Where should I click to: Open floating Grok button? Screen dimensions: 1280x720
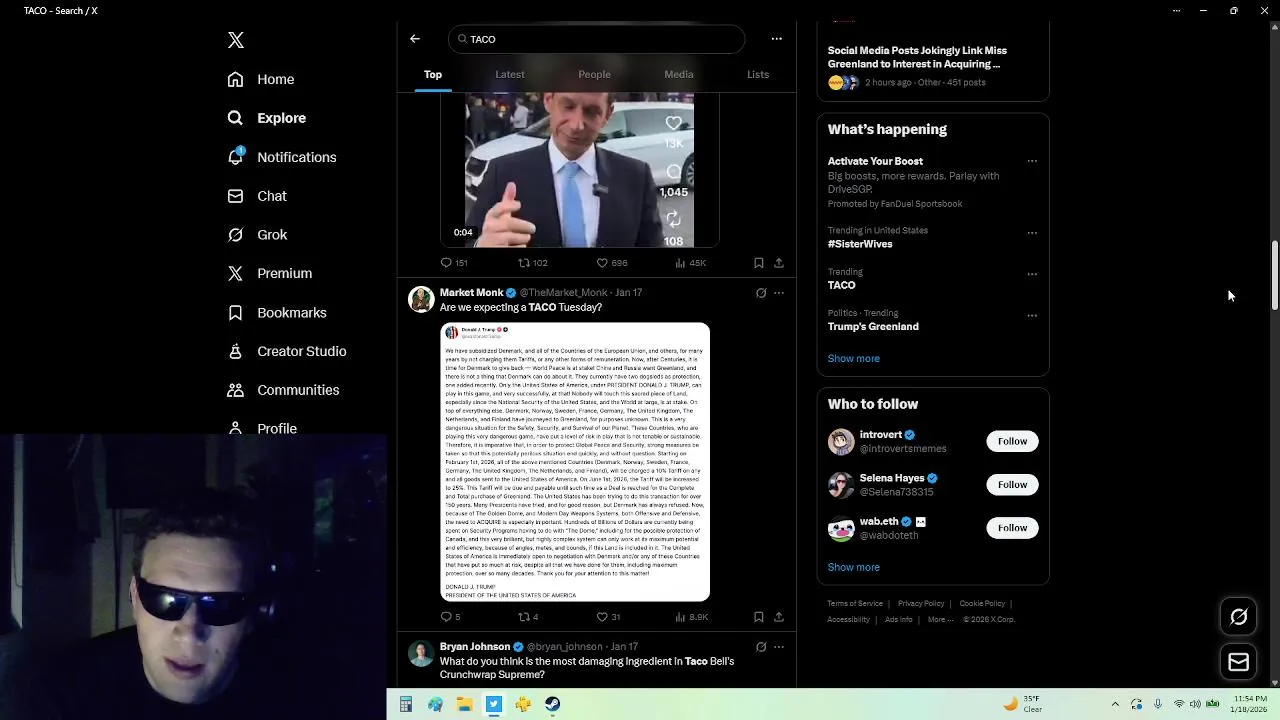tap(1239, 617)
